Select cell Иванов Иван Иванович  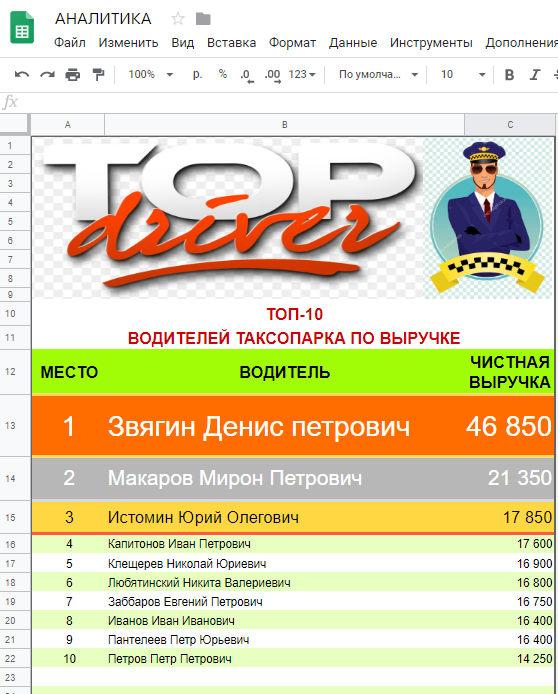pos(285,621)
